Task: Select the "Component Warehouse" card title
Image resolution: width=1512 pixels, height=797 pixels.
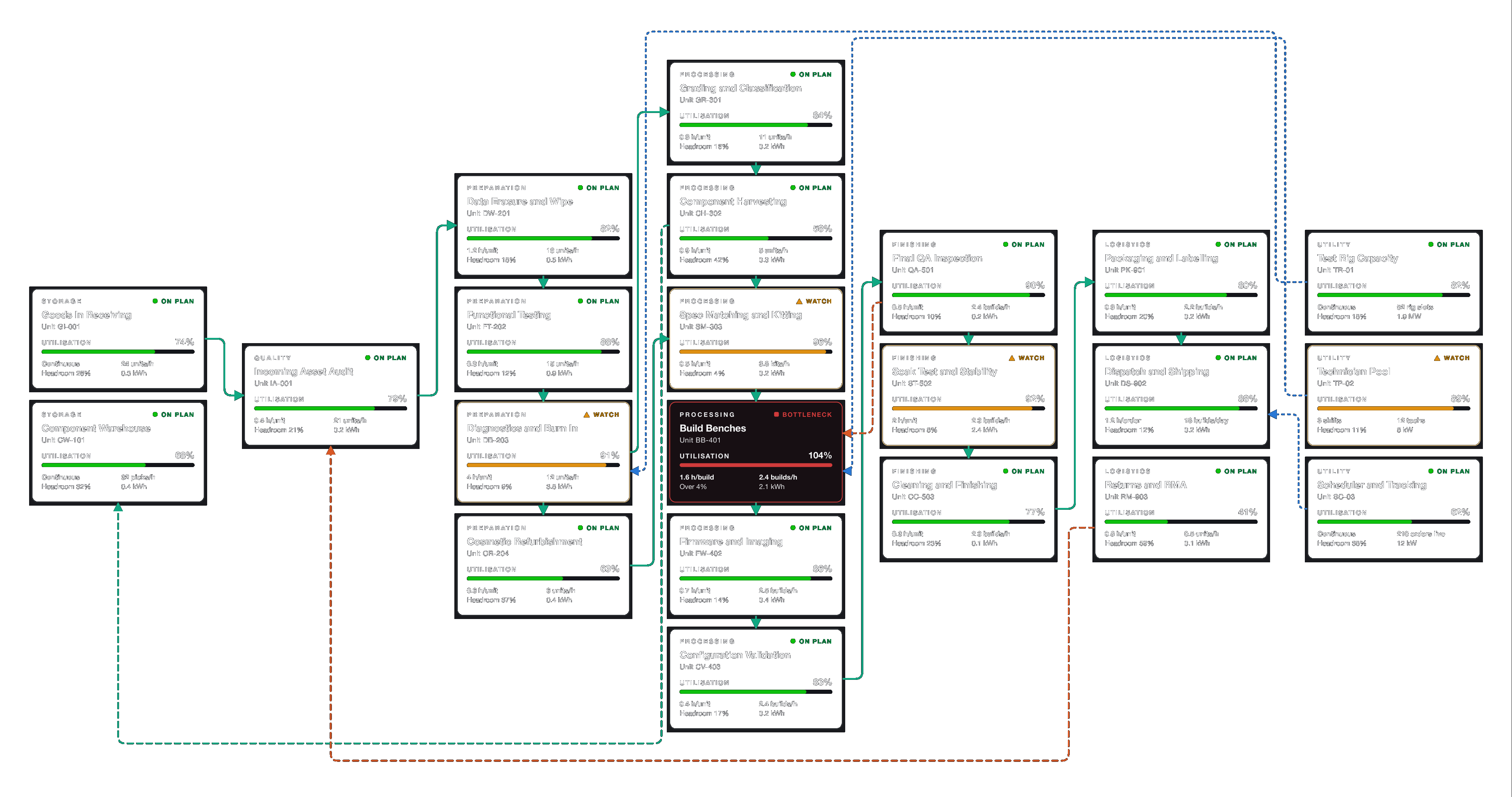Action: pos(96,429)
